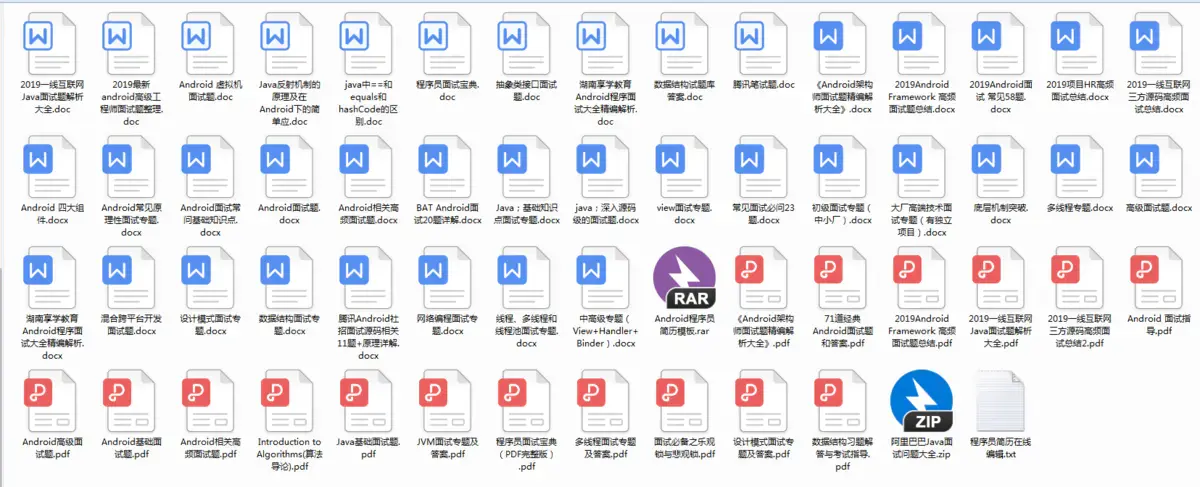Click file name "2019Android Framework 高频面试题总结.docx"

[922, 97]
